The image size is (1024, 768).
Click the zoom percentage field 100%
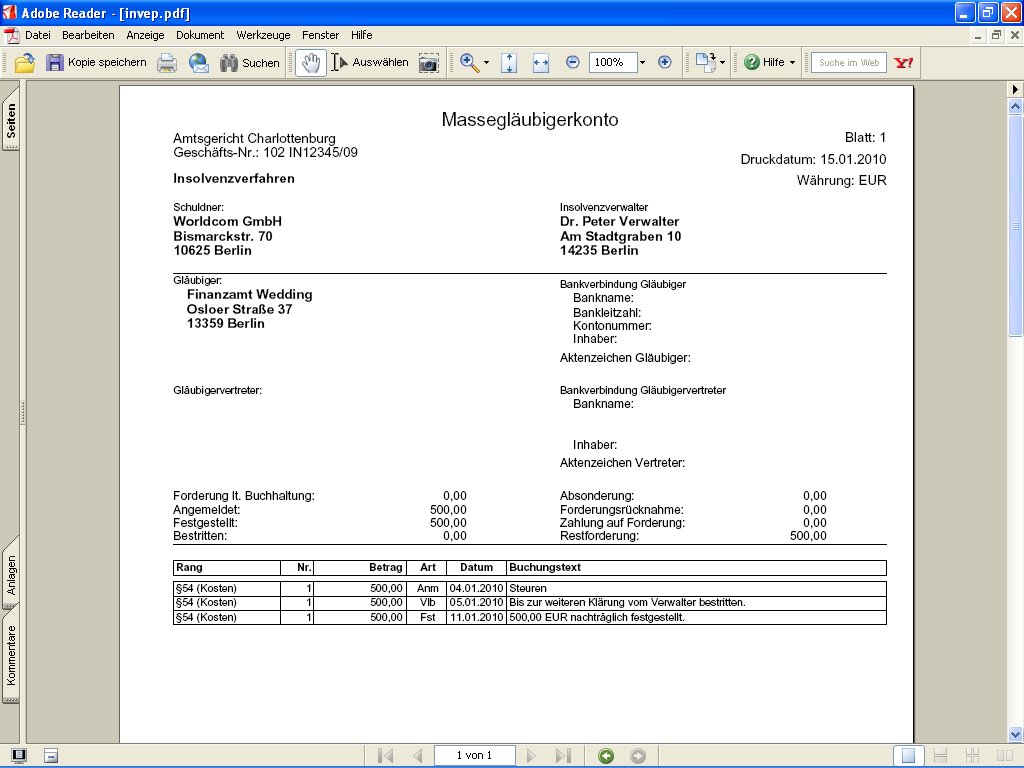point(613,63)
